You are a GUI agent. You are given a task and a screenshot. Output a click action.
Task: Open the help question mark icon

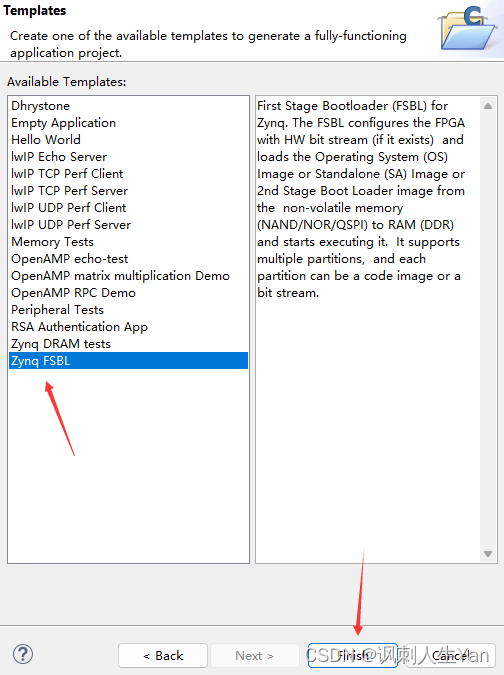tap(23, 654)
